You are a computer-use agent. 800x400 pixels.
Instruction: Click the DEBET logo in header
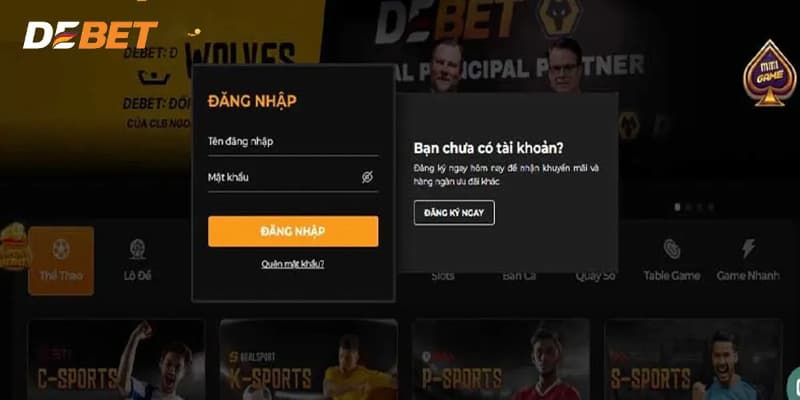[x=90, y=35]
